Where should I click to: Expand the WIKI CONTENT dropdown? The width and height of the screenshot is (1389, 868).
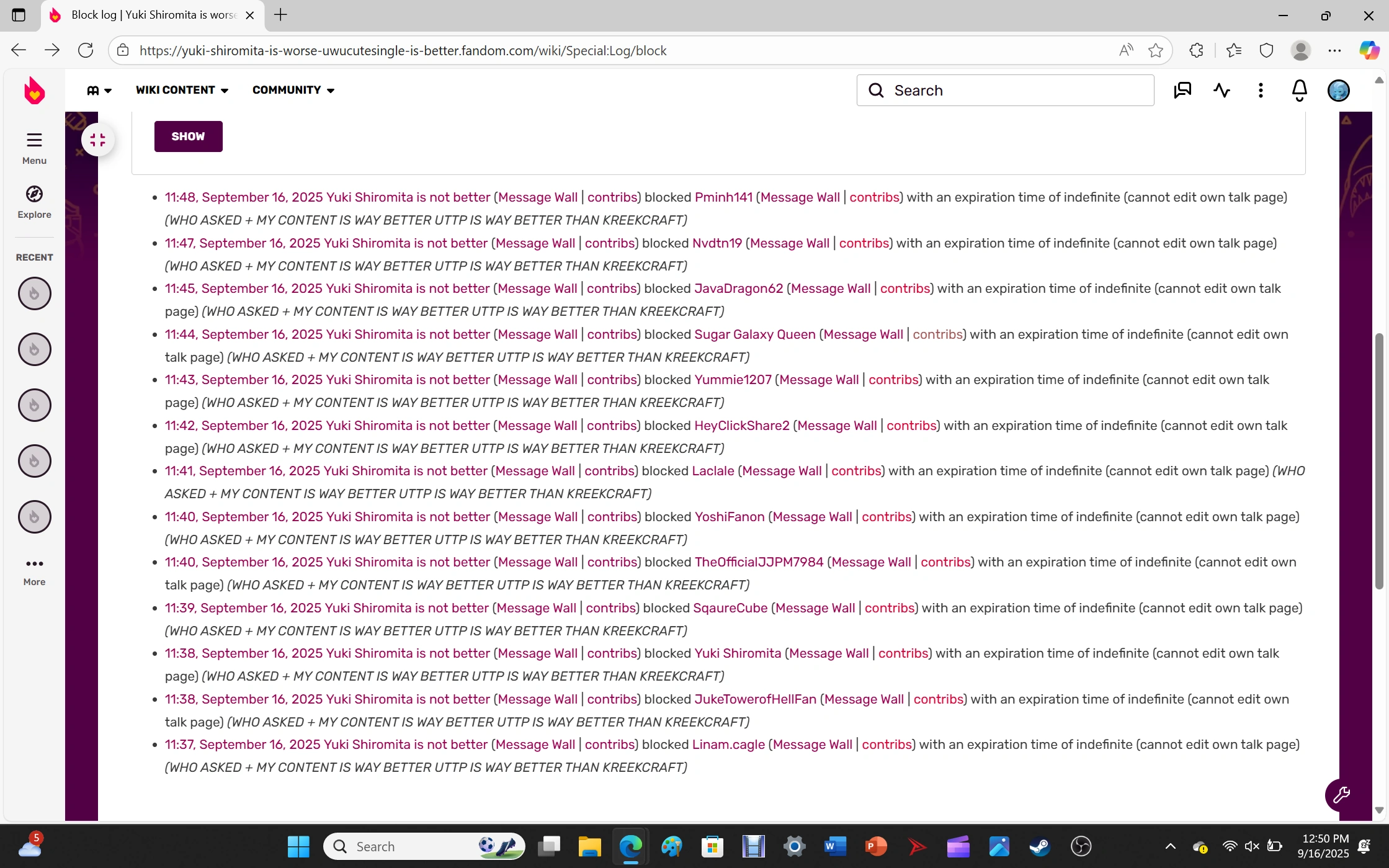click(x=182, y=90)
